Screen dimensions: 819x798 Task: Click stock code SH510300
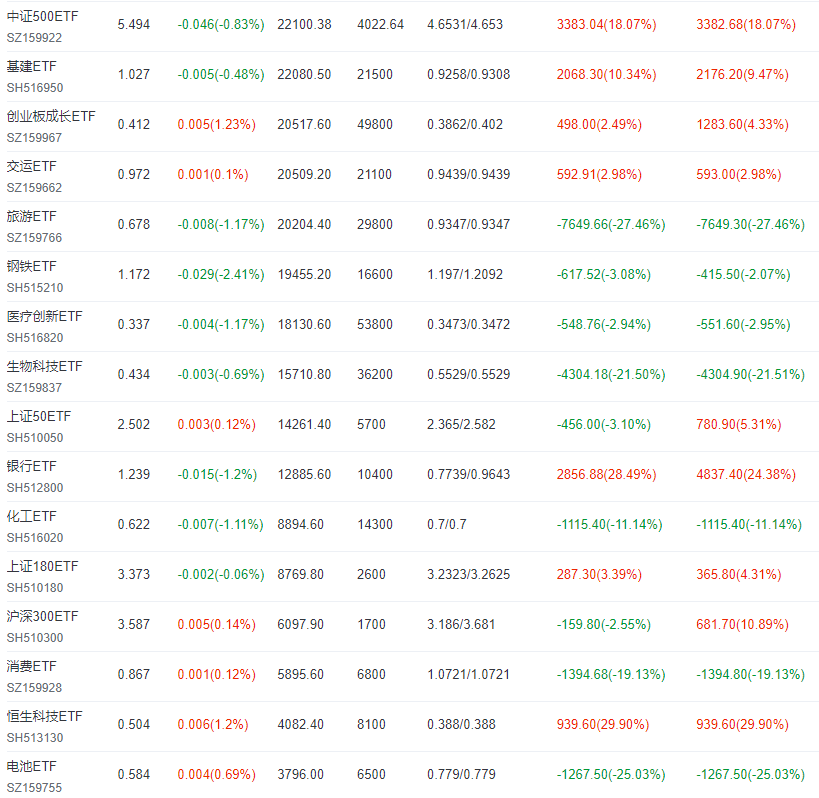pos(34,638)
